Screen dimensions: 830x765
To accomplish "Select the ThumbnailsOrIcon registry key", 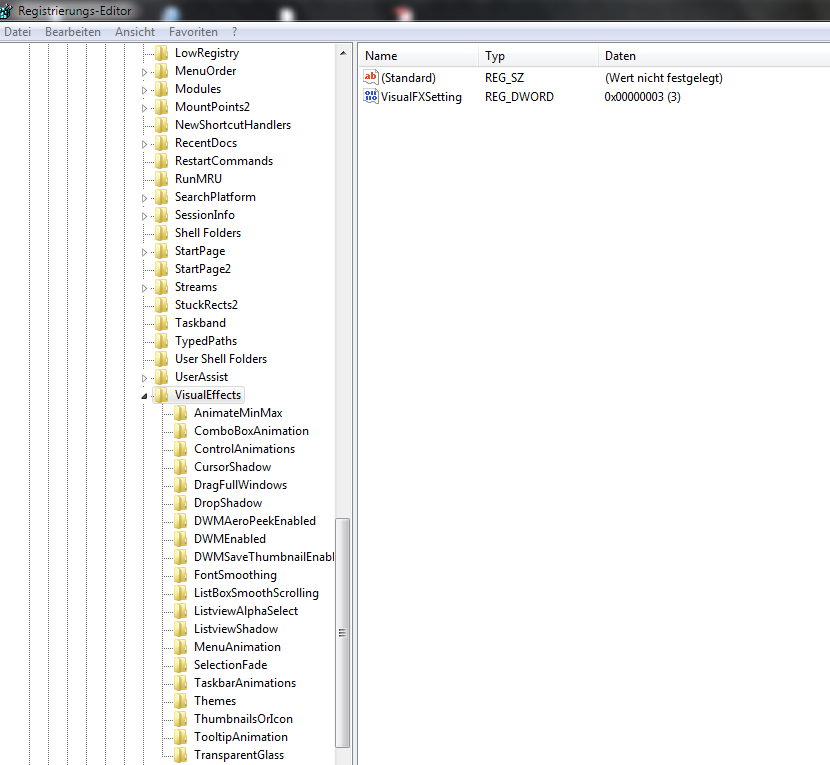I will 243,719.
